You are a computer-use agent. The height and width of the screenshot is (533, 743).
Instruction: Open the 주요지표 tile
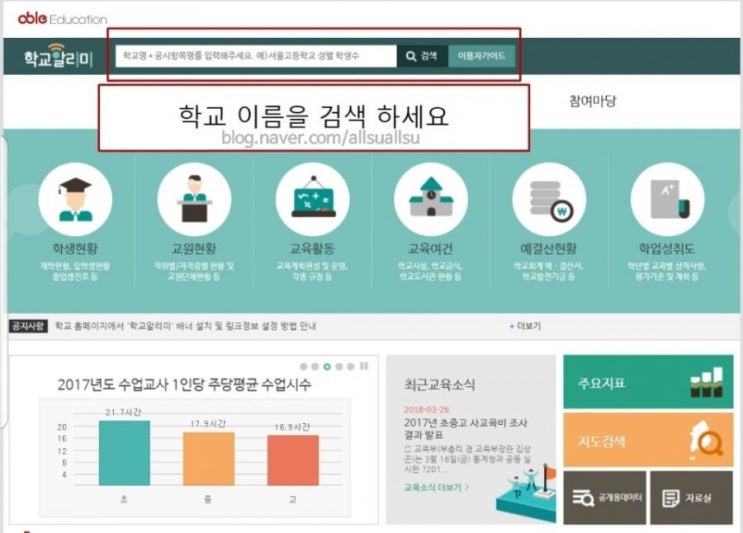648,382
